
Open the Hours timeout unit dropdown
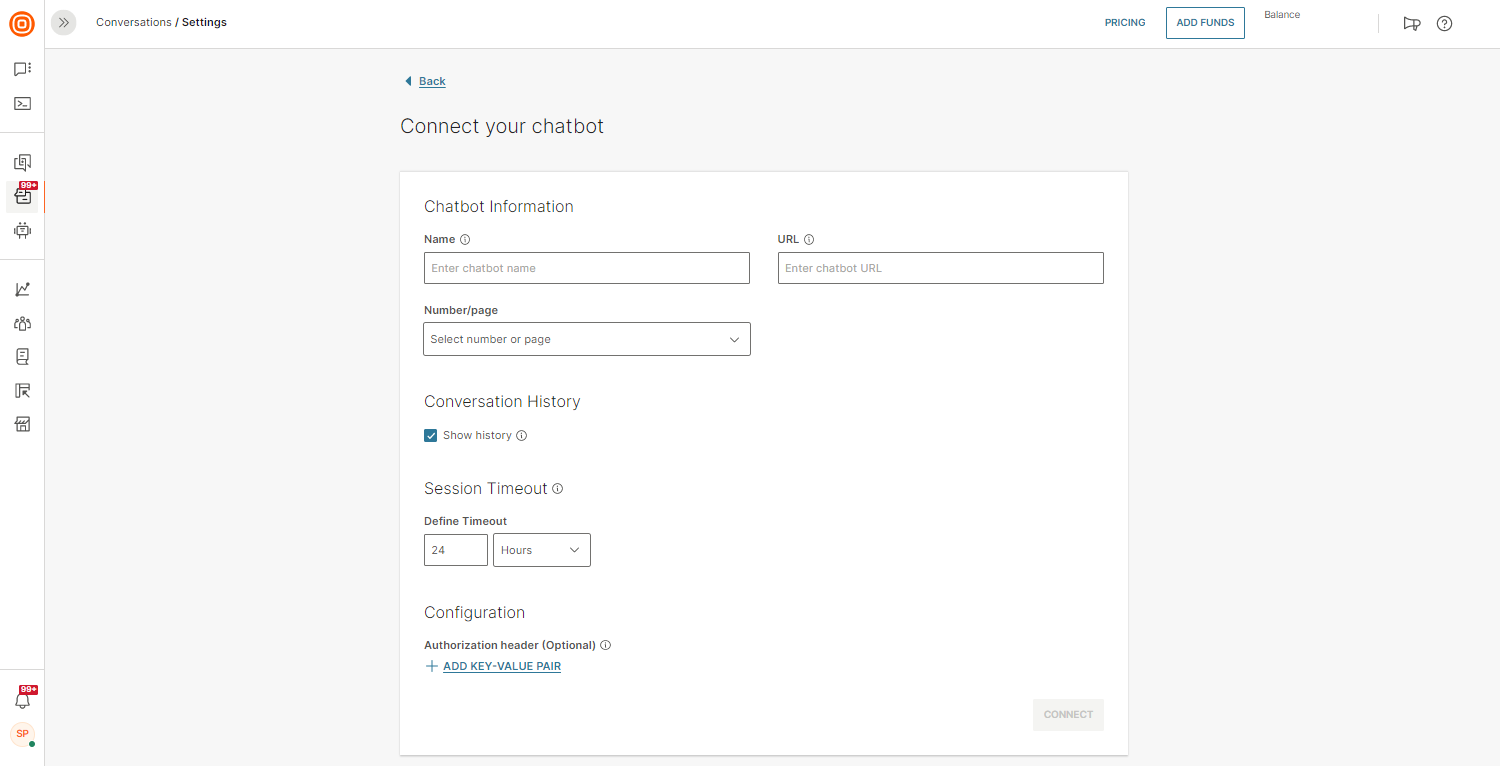pyautogui.click(x=541, y=550)
